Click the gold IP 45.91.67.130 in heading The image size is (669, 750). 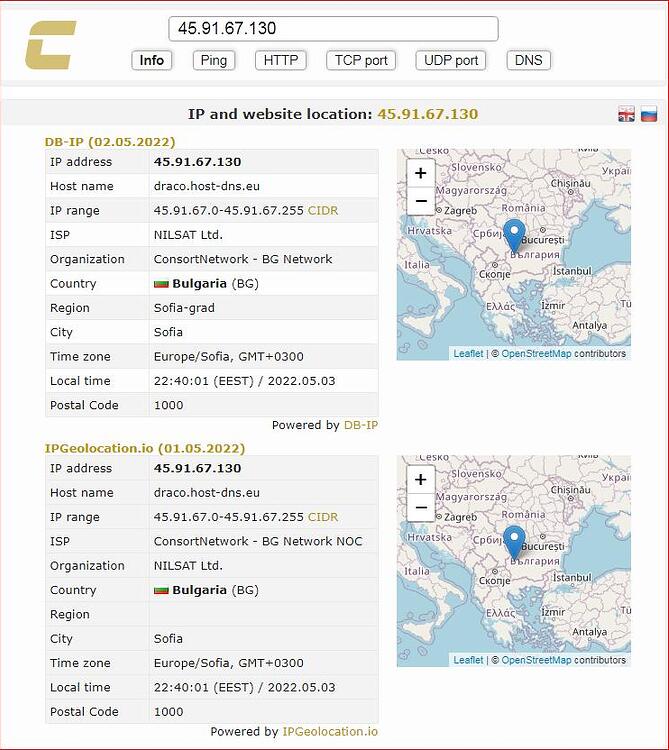[428, 114]
